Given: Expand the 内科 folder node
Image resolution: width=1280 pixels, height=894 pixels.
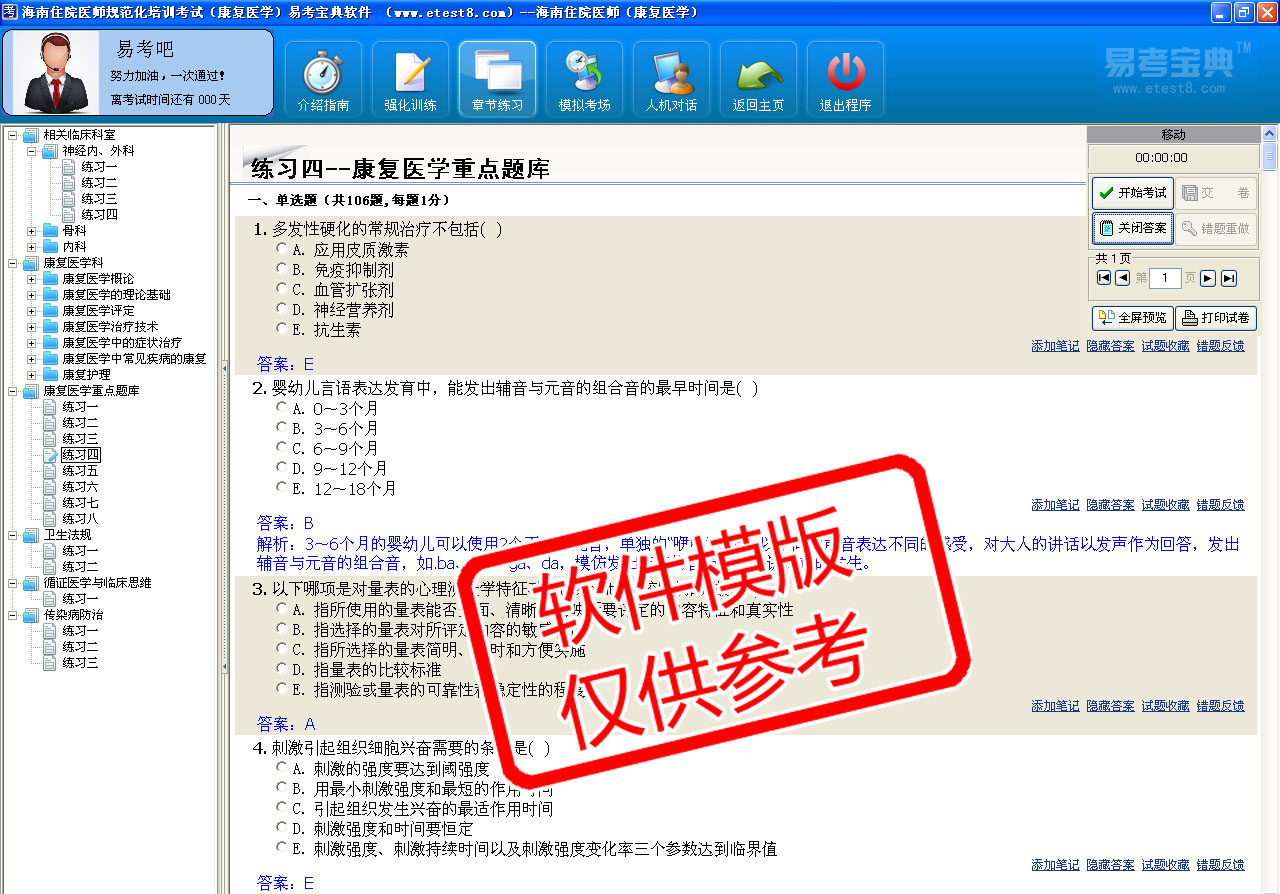Looking at the screenshot, I should point(32,247).
